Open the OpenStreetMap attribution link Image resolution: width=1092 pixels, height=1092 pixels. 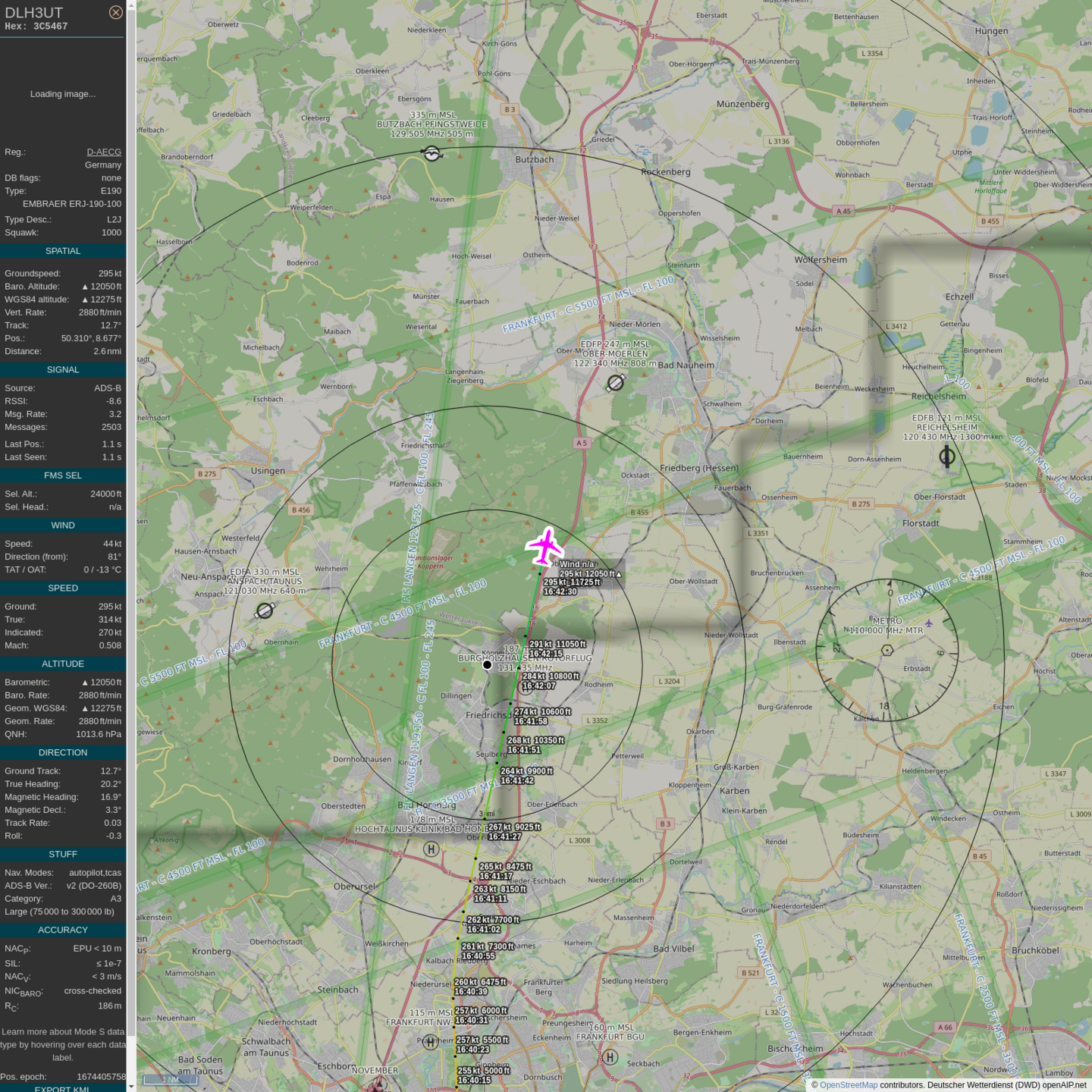[848, 1085]
